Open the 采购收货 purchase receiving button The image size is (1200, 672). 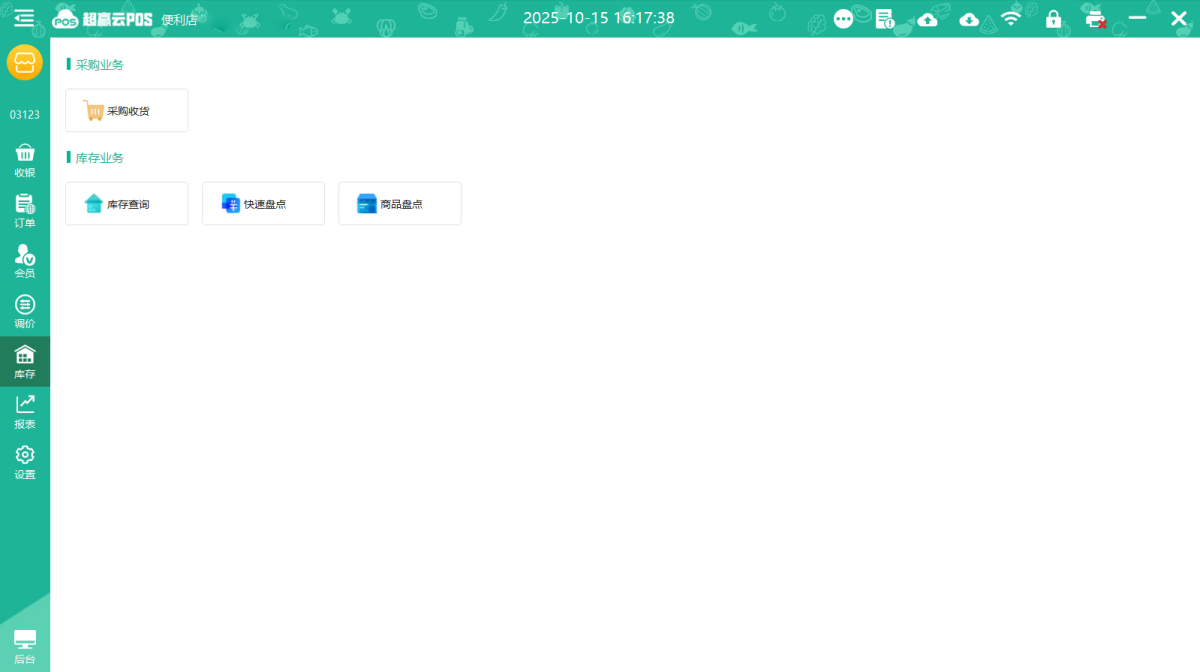coord(127,111)
